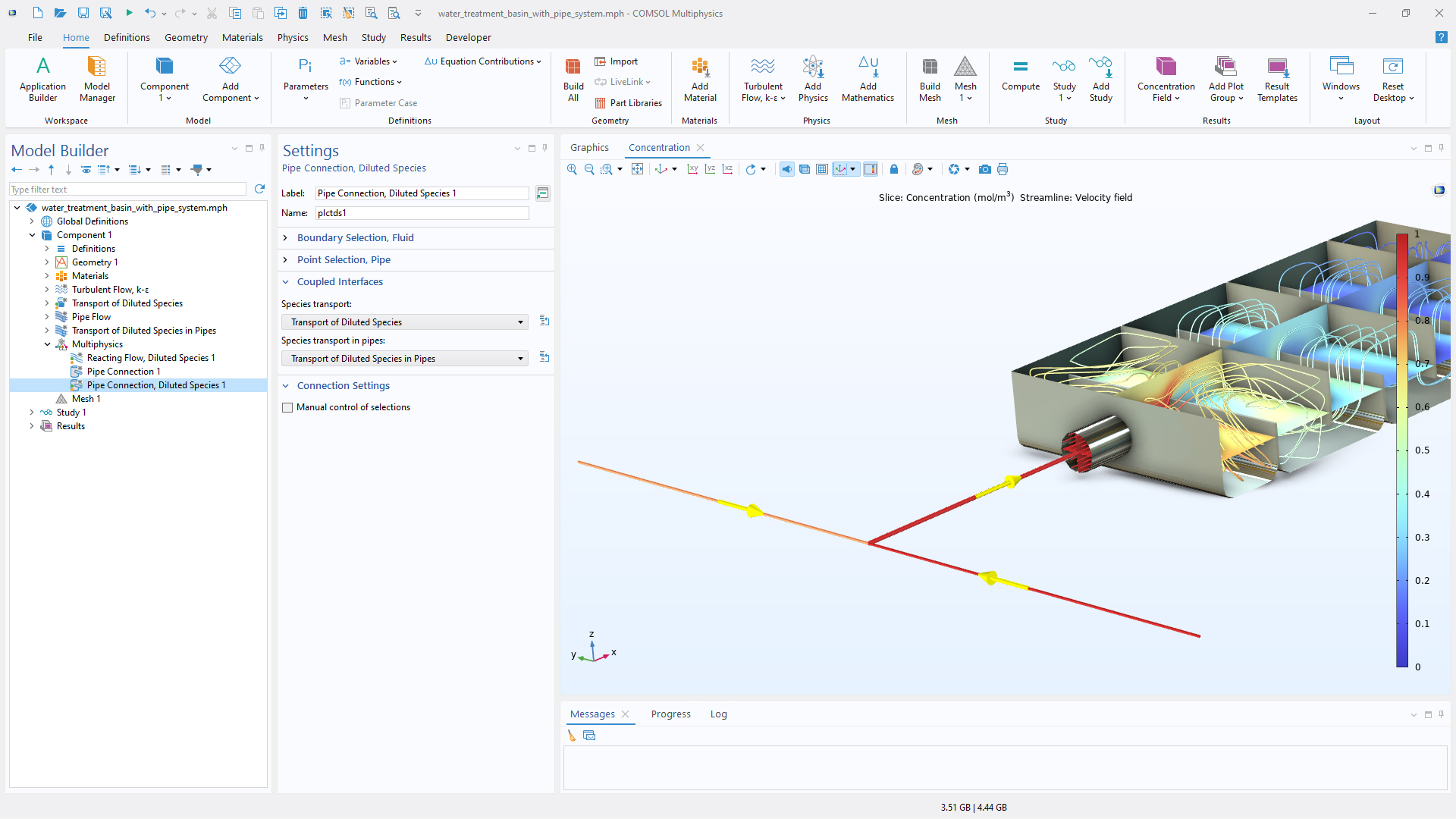Screen dimensions: 1456x819
Task: Click the Label input field
Action: (x=422, y=193)
